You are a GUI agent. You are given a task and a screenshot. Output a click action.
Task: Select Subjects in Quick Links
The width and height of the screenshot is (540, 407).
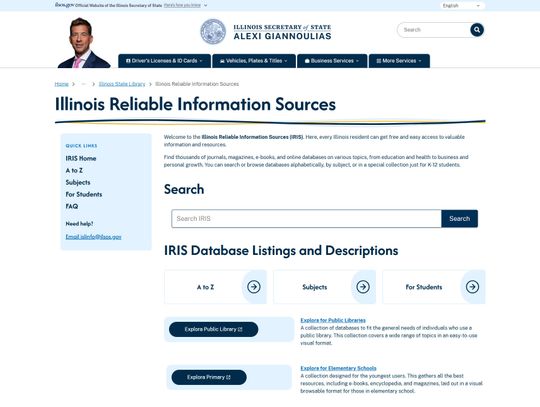[78, 182]
